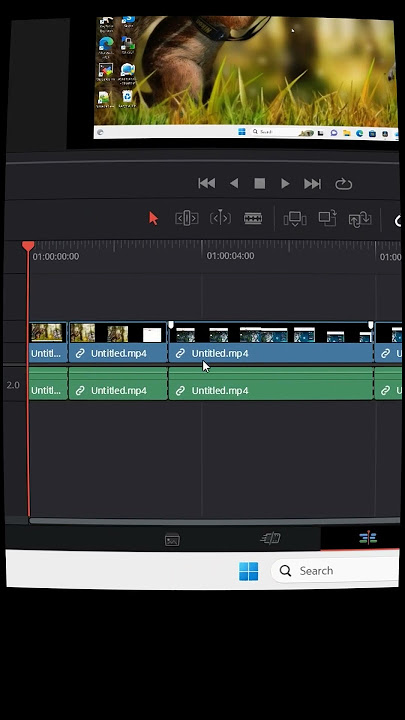
Task: Click the Replace Clip toolbar icon
Action: [x=360, y=219]
